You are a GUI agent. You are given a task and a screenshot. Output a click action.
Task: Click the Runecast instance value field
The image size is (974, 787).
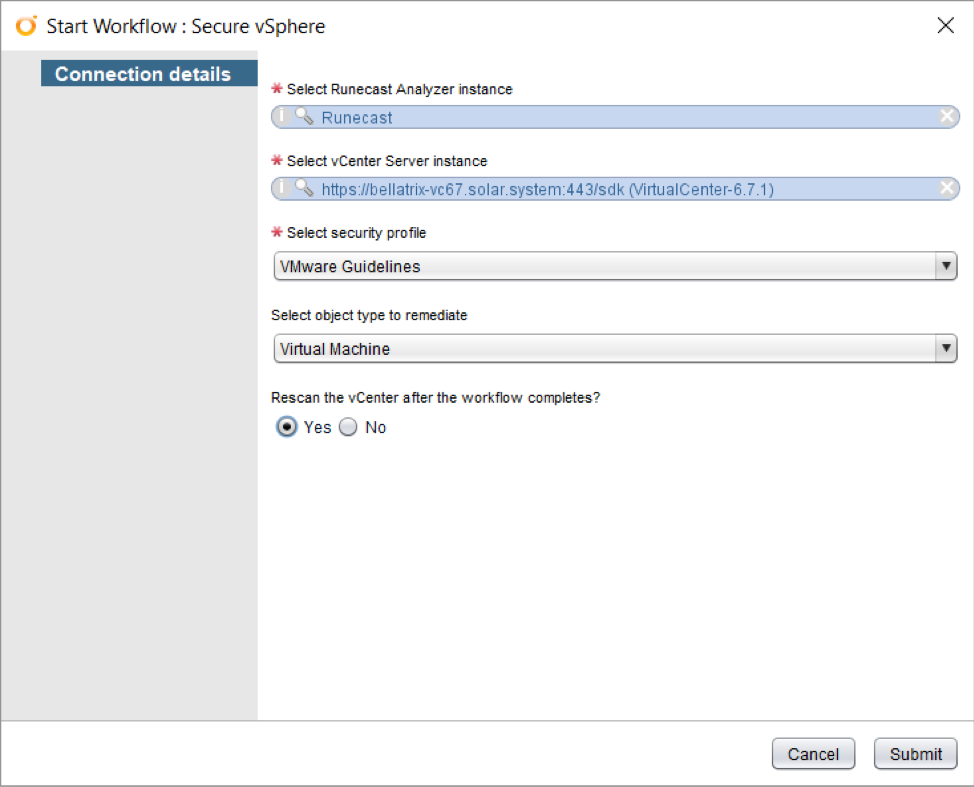pyautogui.click(x=615, y=117)
